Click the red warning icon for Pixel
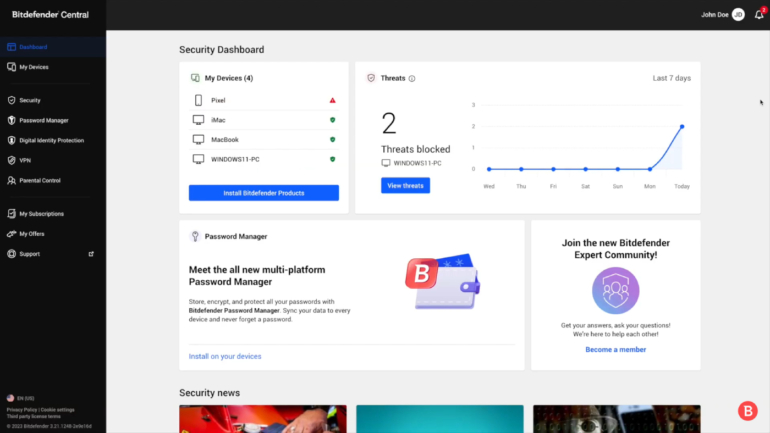 pos(332,100)
